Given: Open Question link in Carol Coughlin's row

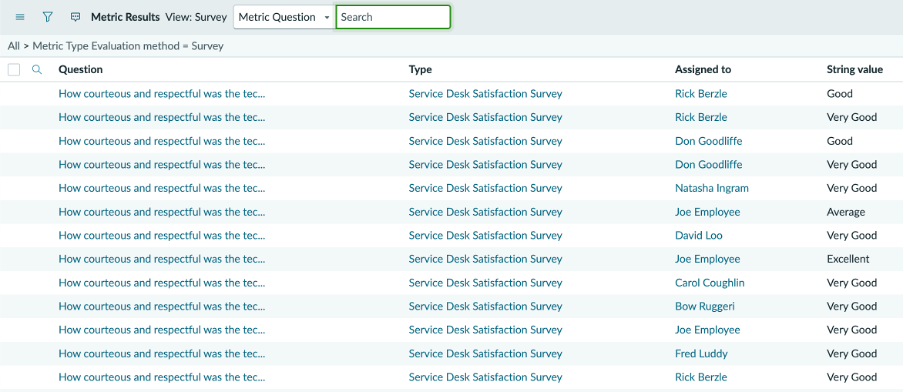Looking at the screenshot, I should pyautogui.click(x=162, y=282).
